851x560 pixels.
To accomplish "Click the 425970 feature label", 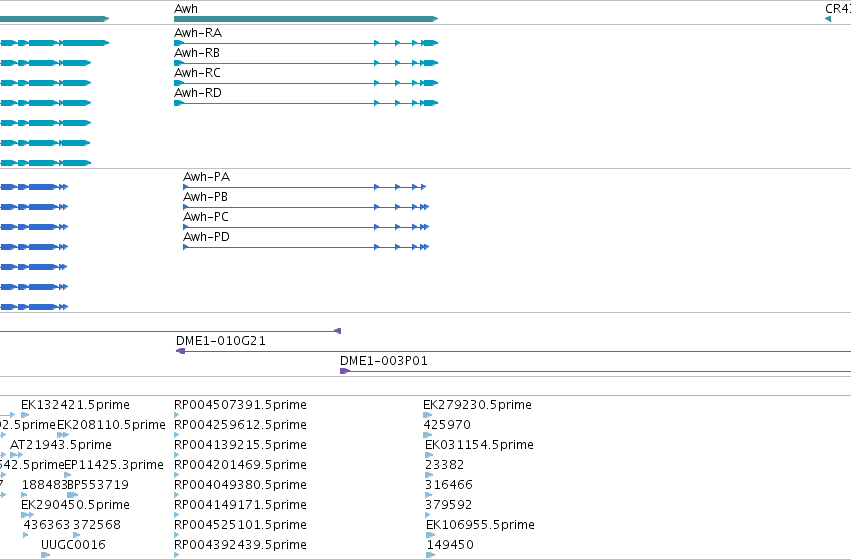I will tap(447, 425).
